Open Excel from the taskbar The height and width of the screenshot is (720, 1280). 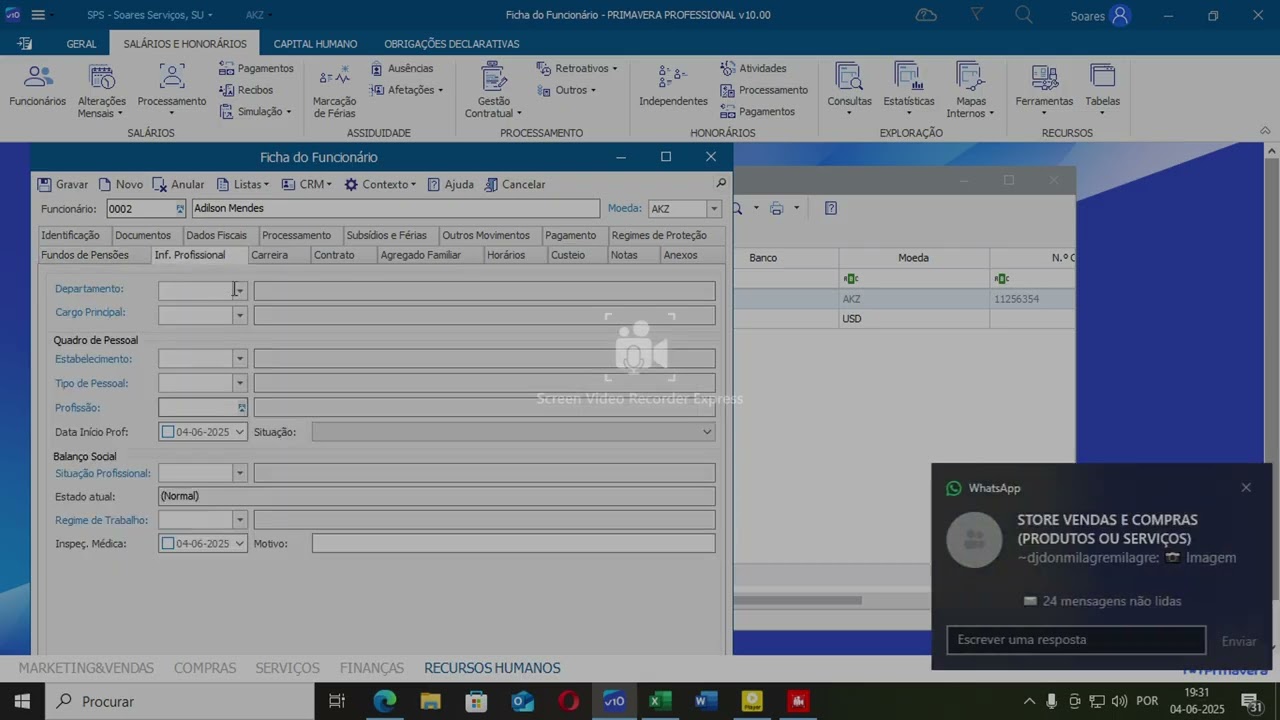tap(660, 701)
